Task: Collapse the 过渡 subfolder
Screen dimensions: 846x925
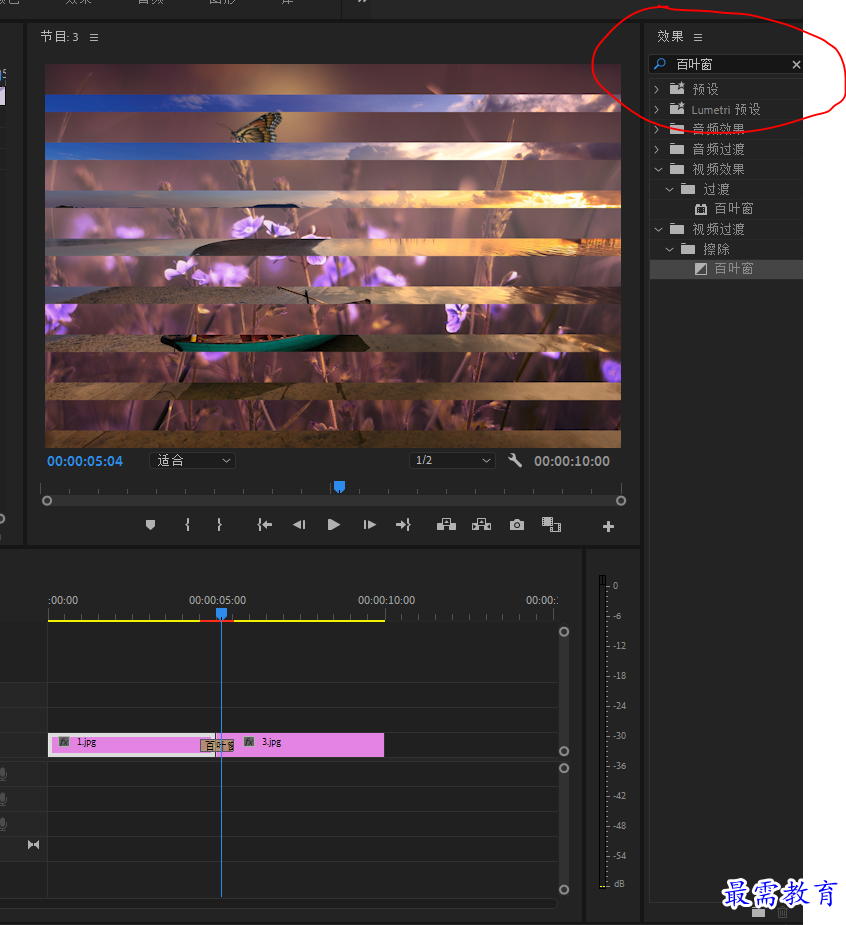Action: 669,189
